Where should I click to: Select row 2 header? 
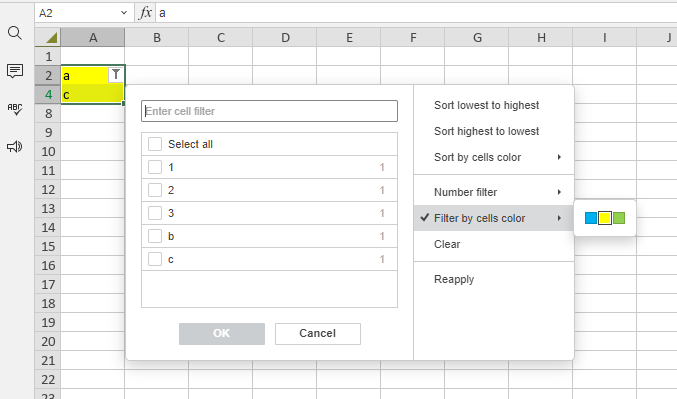[x=48, y=75]
